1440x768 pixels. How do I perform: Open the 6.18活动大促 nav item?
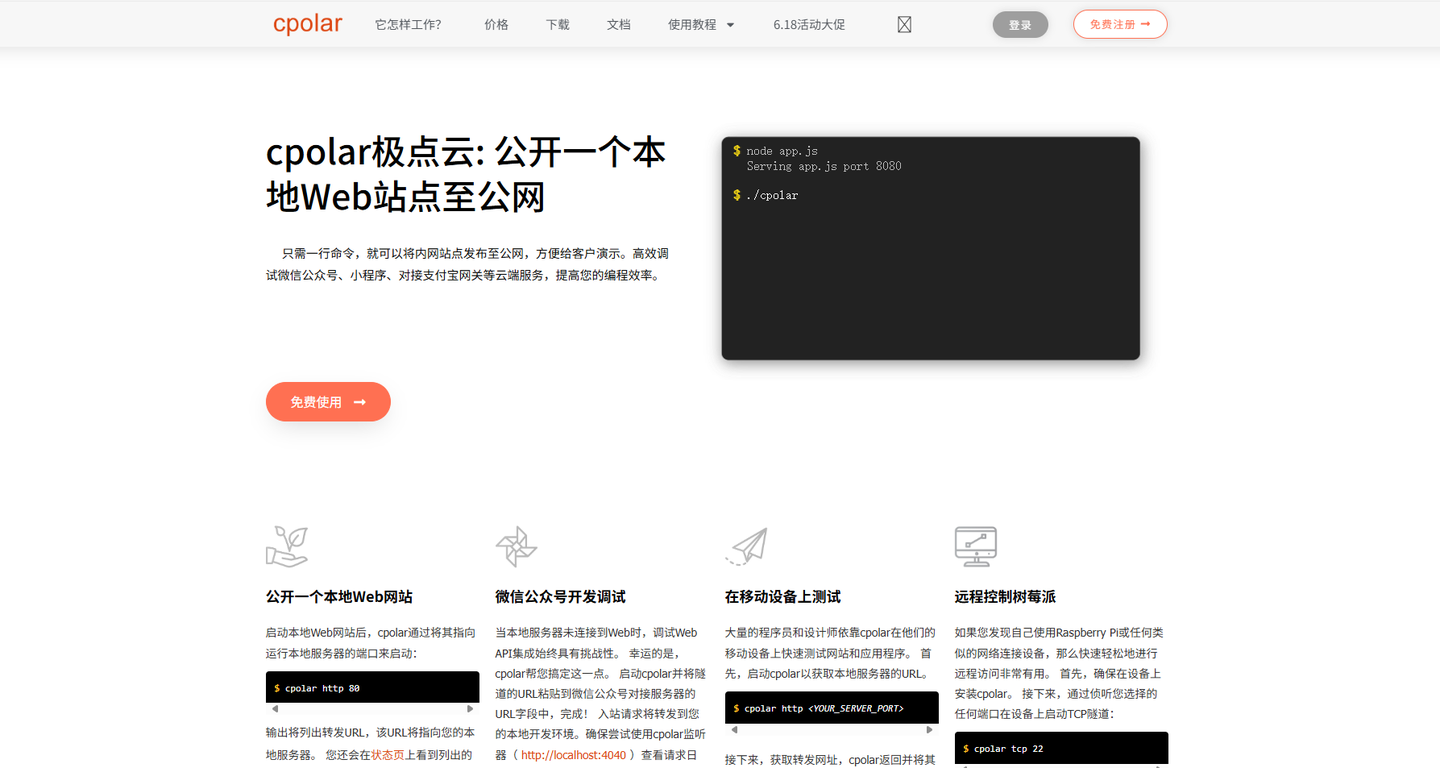click(808, 24)
